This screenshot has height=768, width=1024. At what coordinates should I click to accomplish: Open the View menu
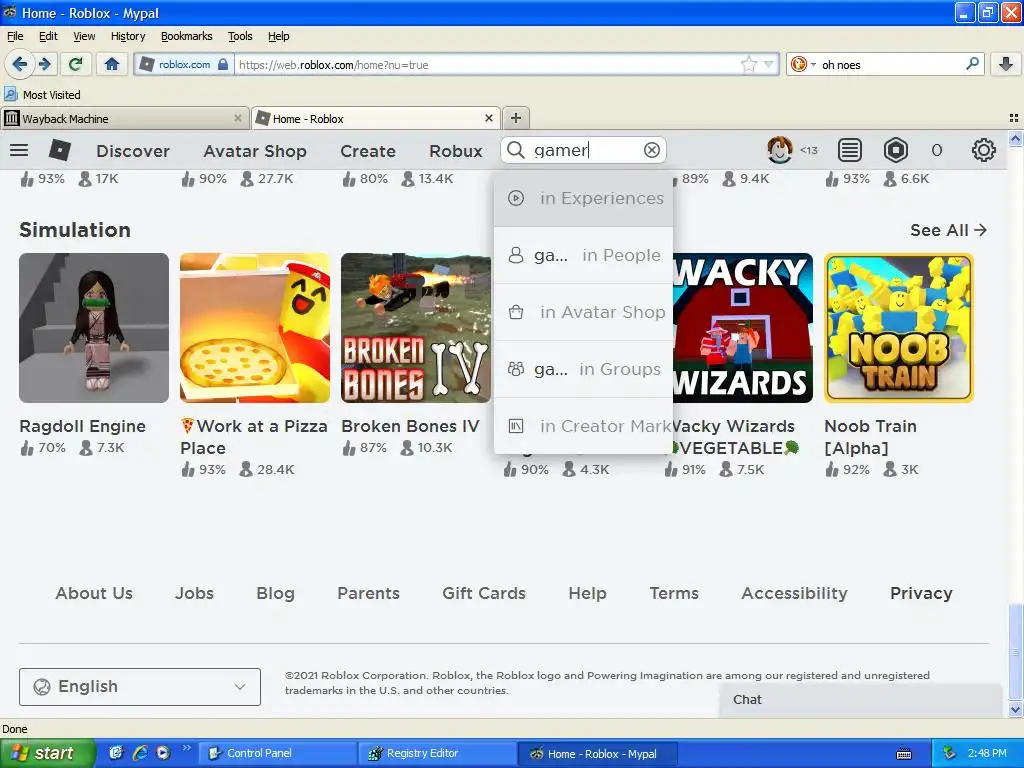[x=84, y=36]
